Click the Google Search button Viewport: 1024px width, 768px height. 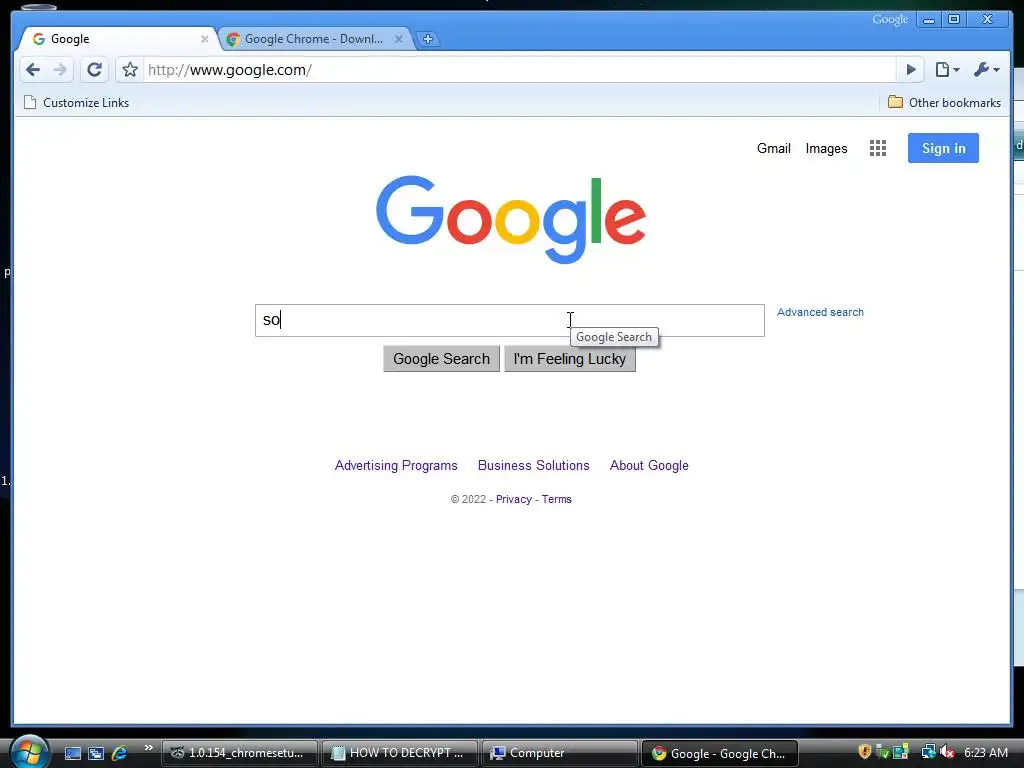point(441,359)
